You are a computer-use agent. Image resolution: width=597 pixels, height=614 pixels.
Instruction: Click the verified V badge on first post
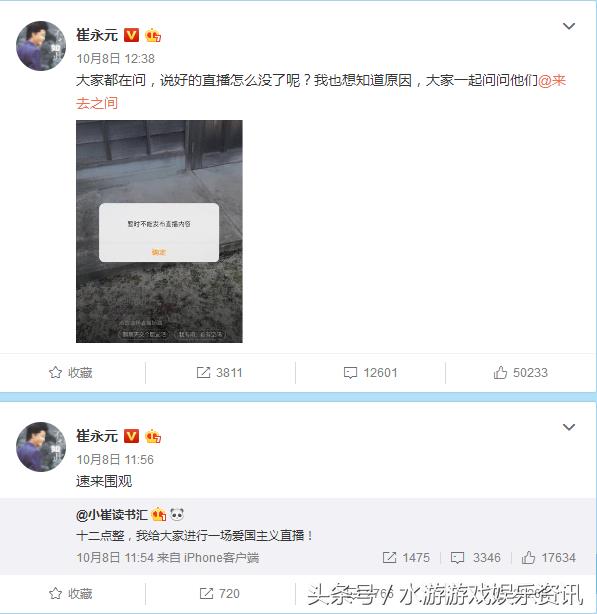131,35
